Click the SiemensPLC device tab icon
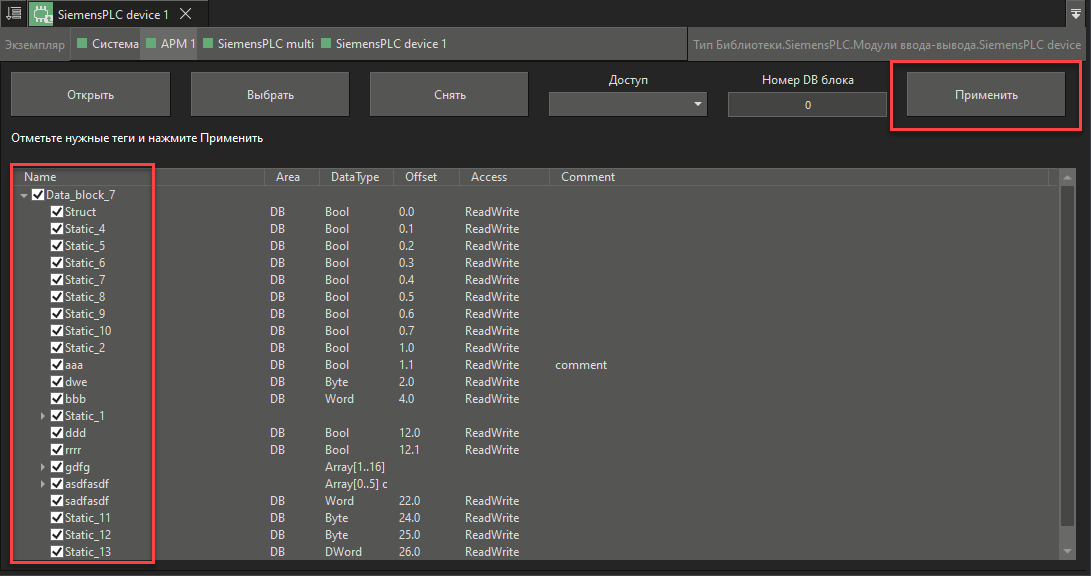 pos(42,14)
